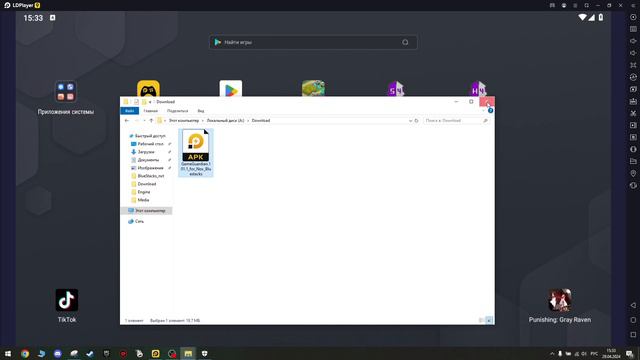This screenshot has height=360, width=640.
Task: Go up one folder level
Action: 151,120
